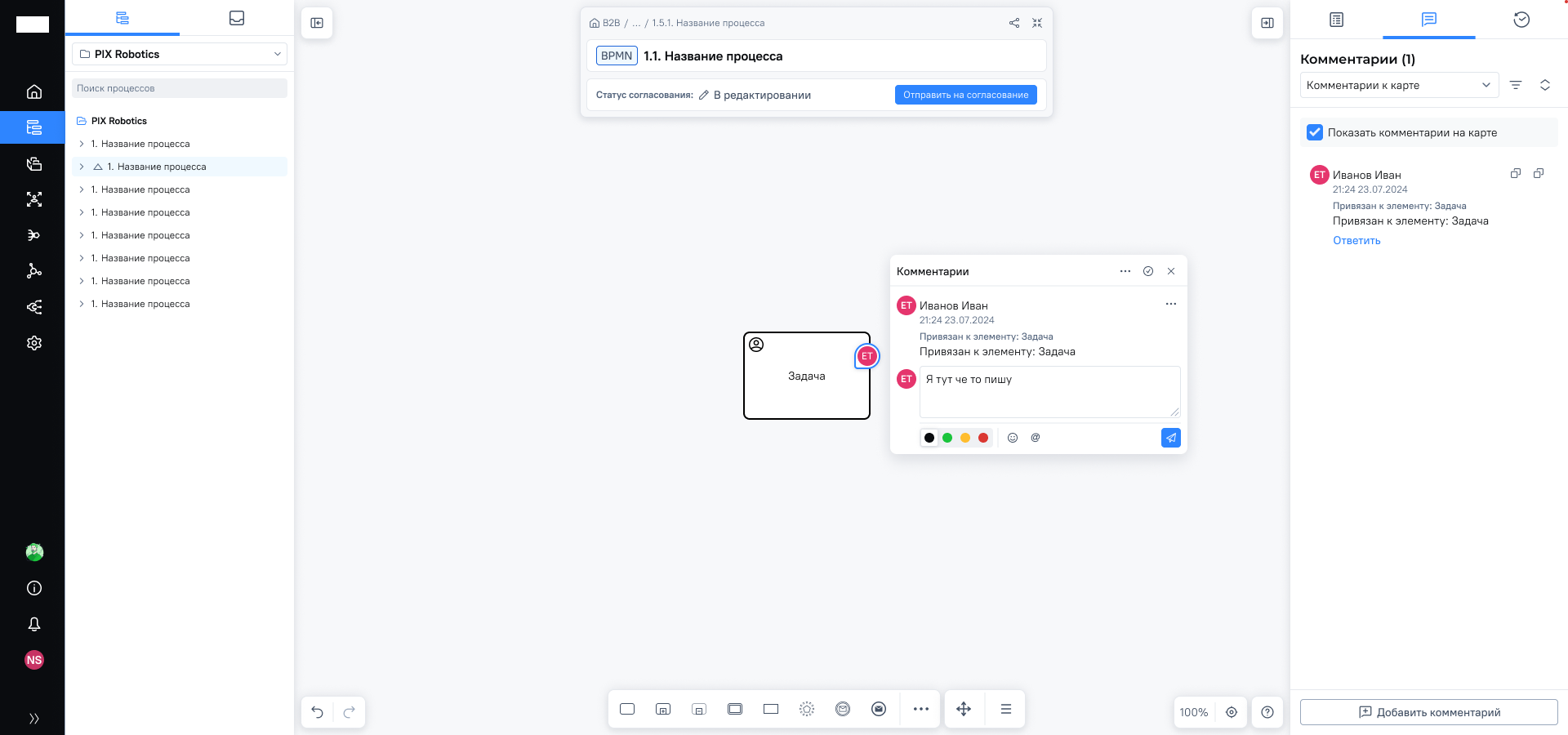Uncheck 'Показать комментарии на карте' checkbox
This screenshot has height=735, width=1568.
click(1315, 132)
